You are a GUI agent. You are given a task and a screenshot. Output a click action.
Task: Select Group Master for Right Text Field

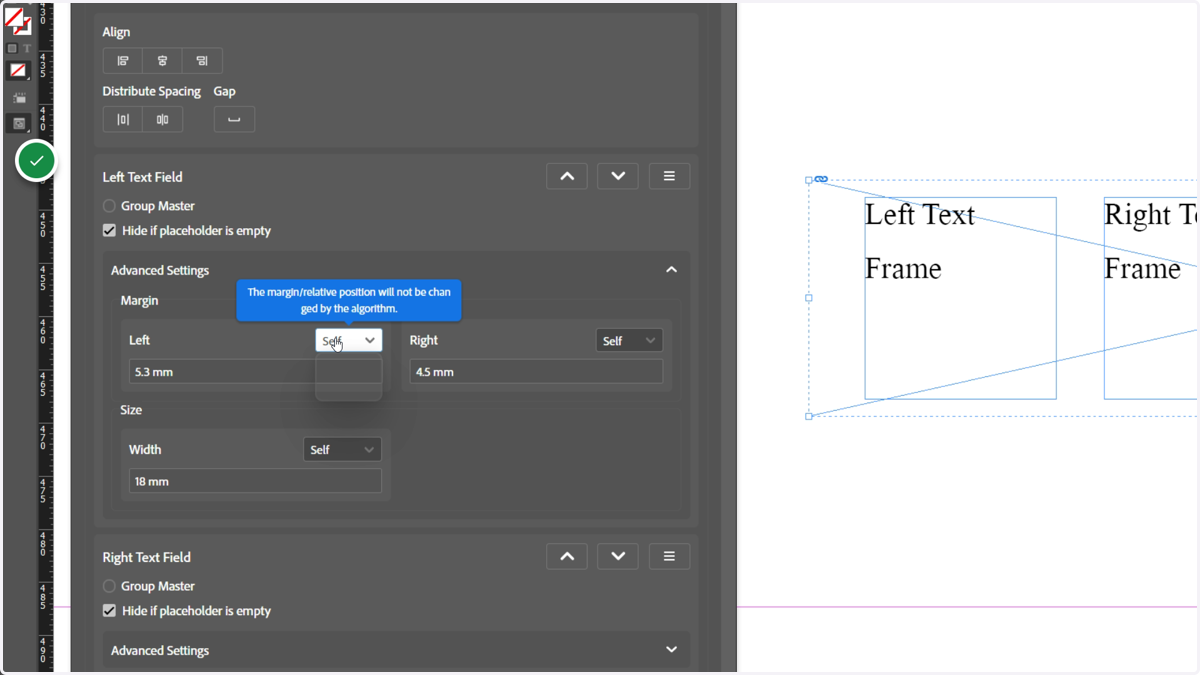tap(109, 586)
